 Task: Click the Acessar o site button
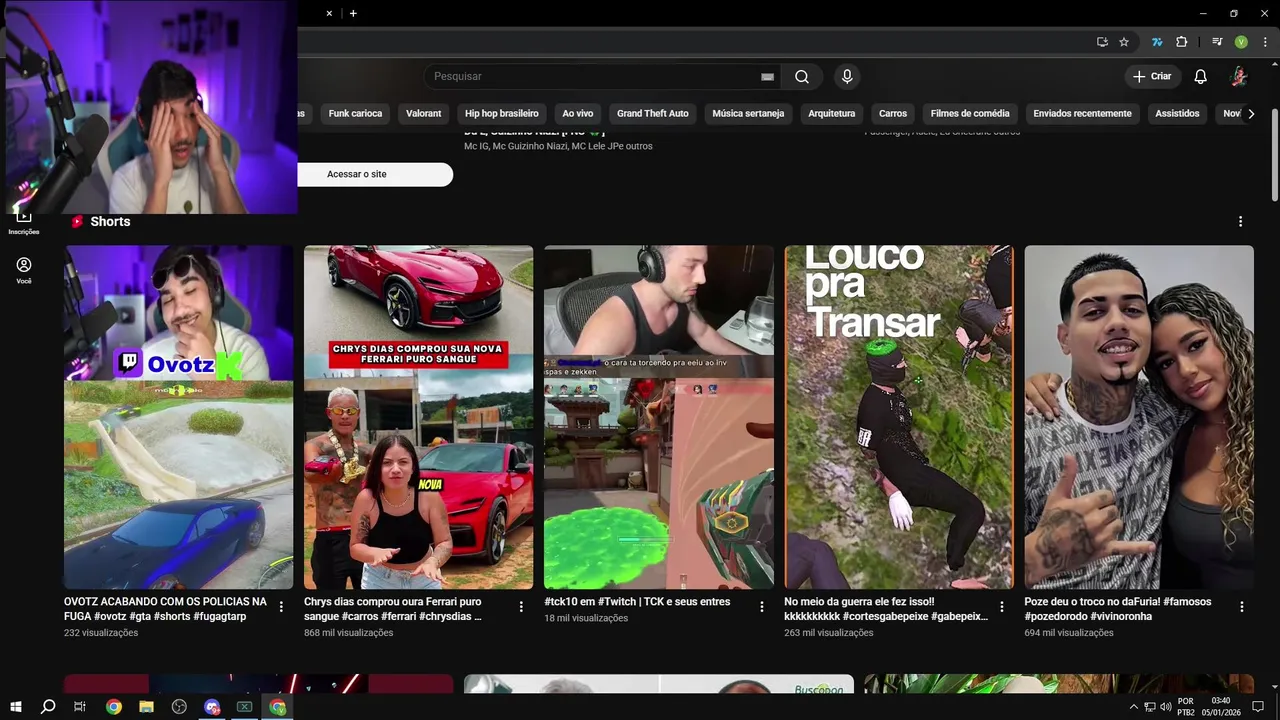tap(375, 174)
